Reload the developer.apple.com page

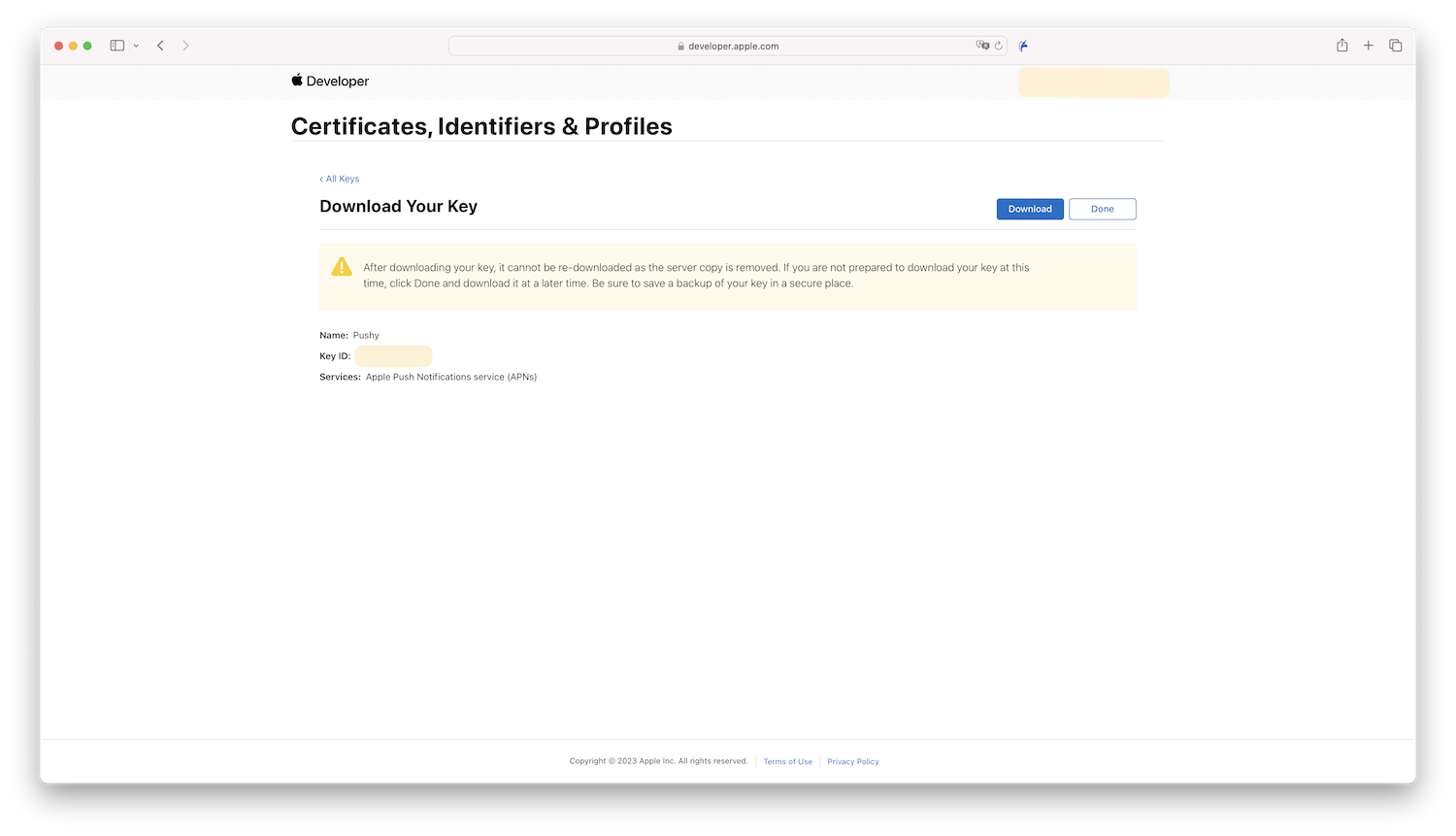click(x=998, y=46)
